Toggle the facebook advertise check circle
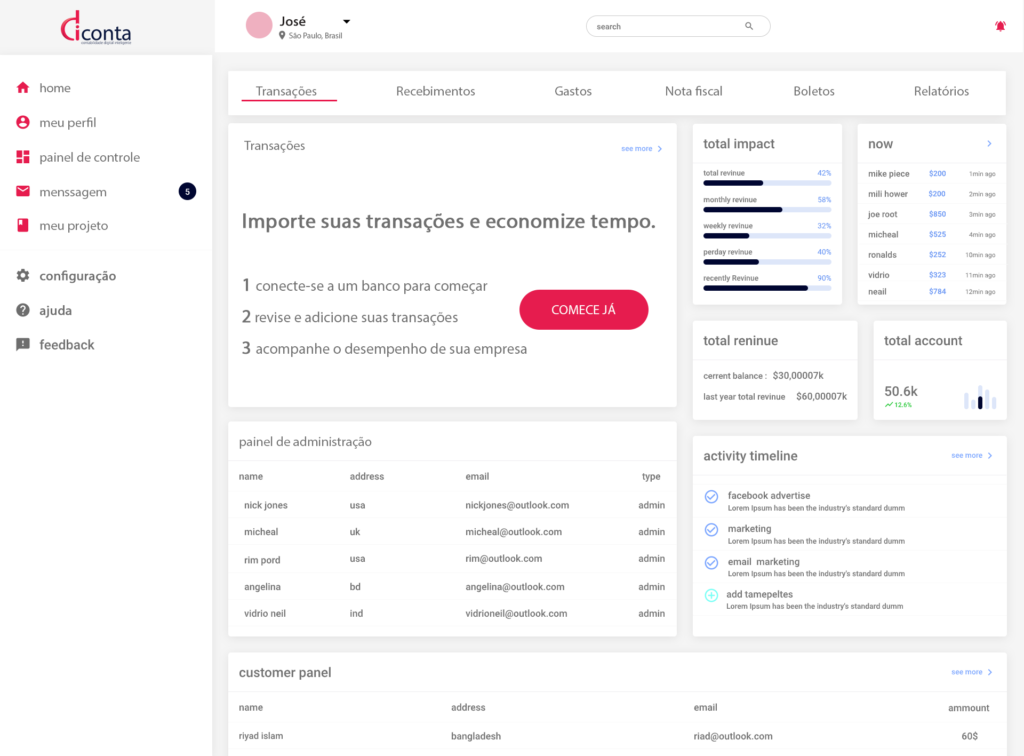 pyautogui.click(x=711, y=497)
